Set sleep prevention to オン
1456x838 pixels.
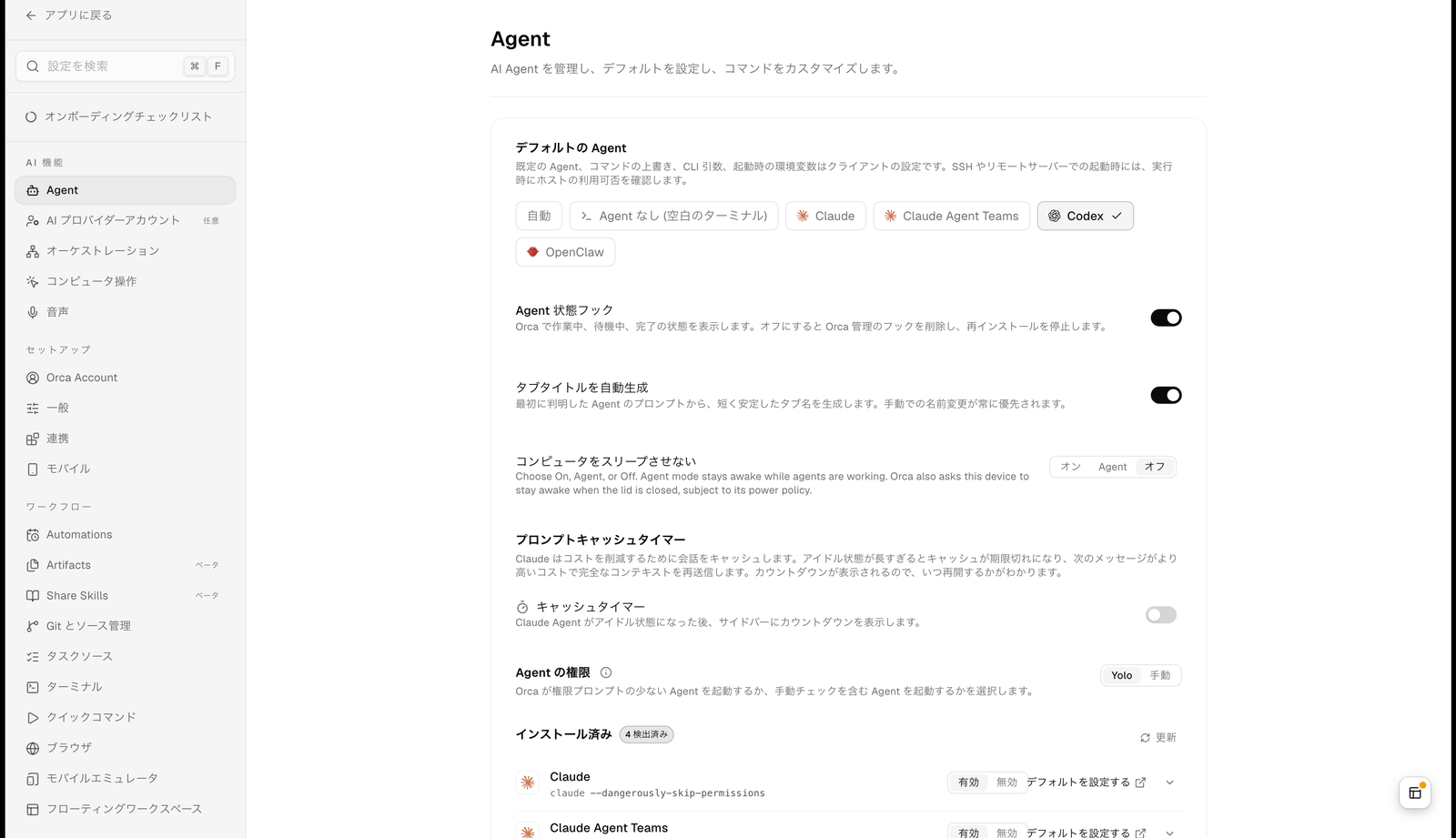(x=1070, y=467)
